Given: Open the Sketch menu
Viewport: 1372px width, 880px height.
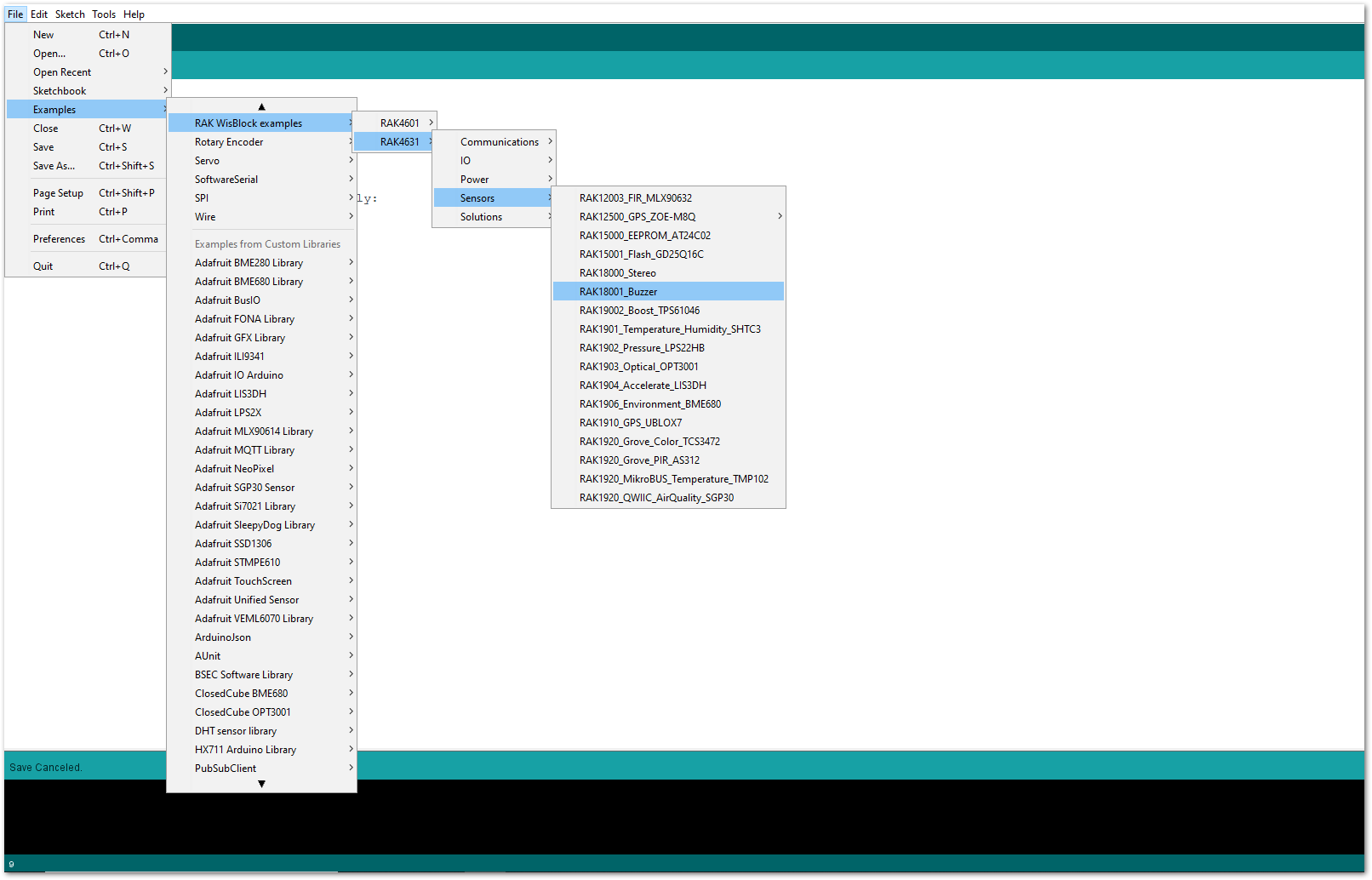Looking at the screenshot, I should pos(70,14).
